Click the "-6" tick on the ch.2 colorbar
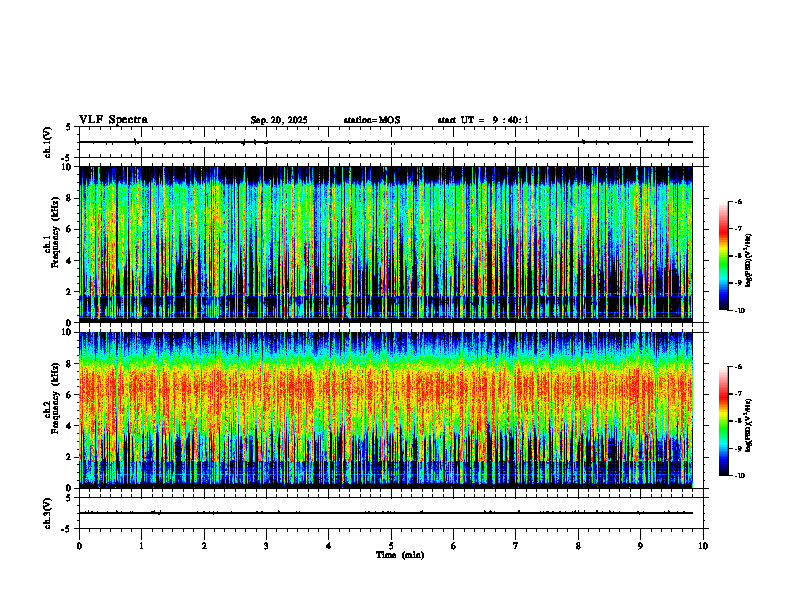Screen dimensions: 792x612 pyautogui.click(x=739, y=367)
